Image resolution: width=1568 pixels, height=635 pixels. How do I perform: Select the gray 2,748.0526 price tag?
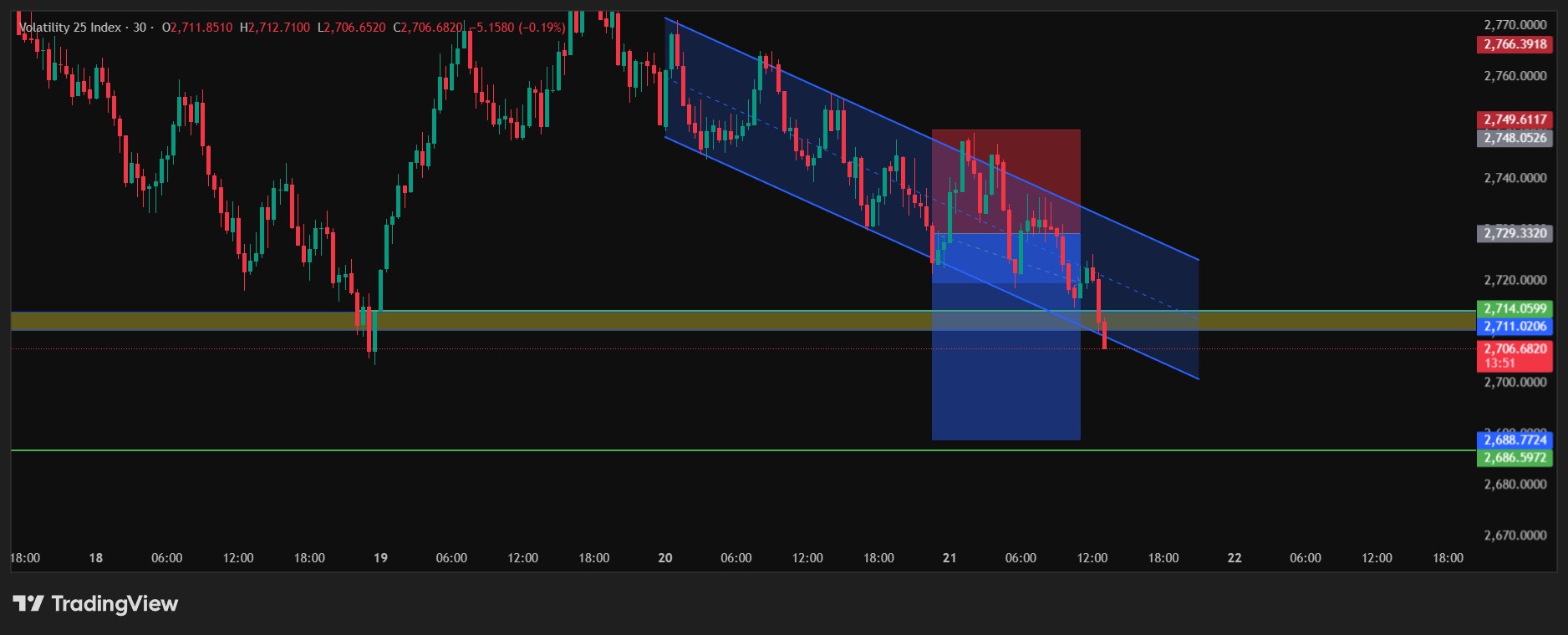point(1515,138)
